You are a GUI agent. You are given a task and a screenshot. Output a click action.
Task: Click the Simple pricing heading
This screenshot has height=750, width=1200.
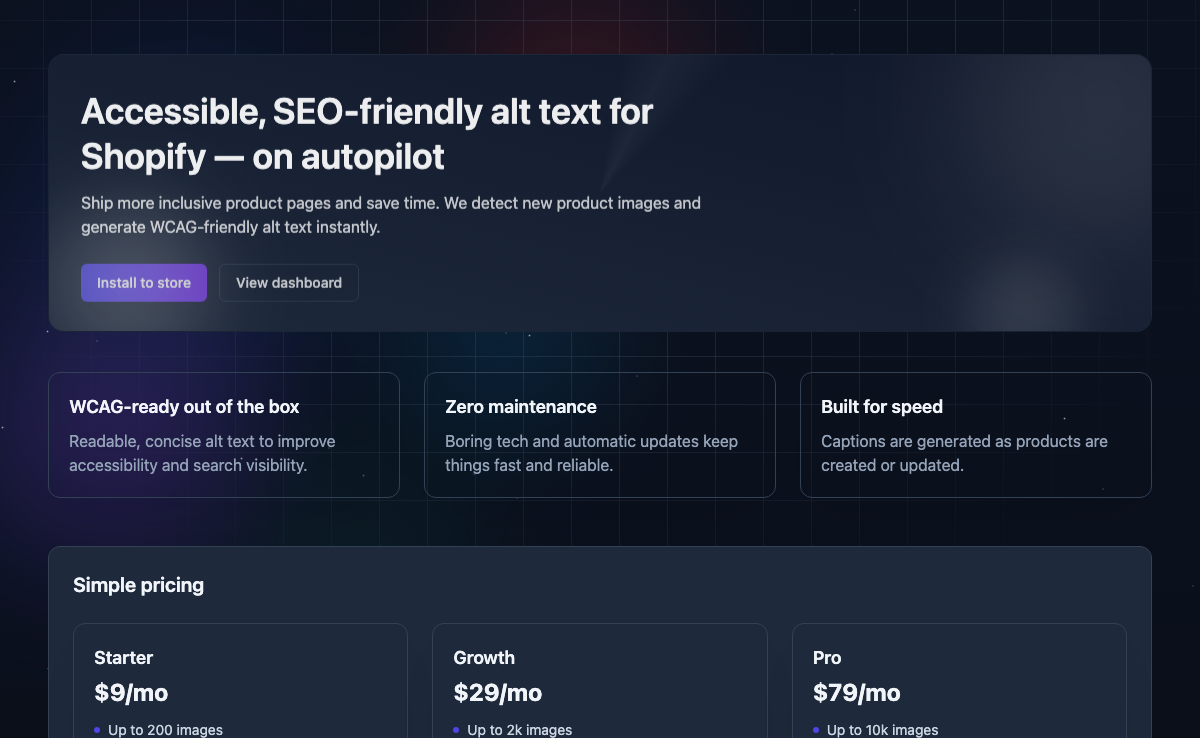pos(139,585)
